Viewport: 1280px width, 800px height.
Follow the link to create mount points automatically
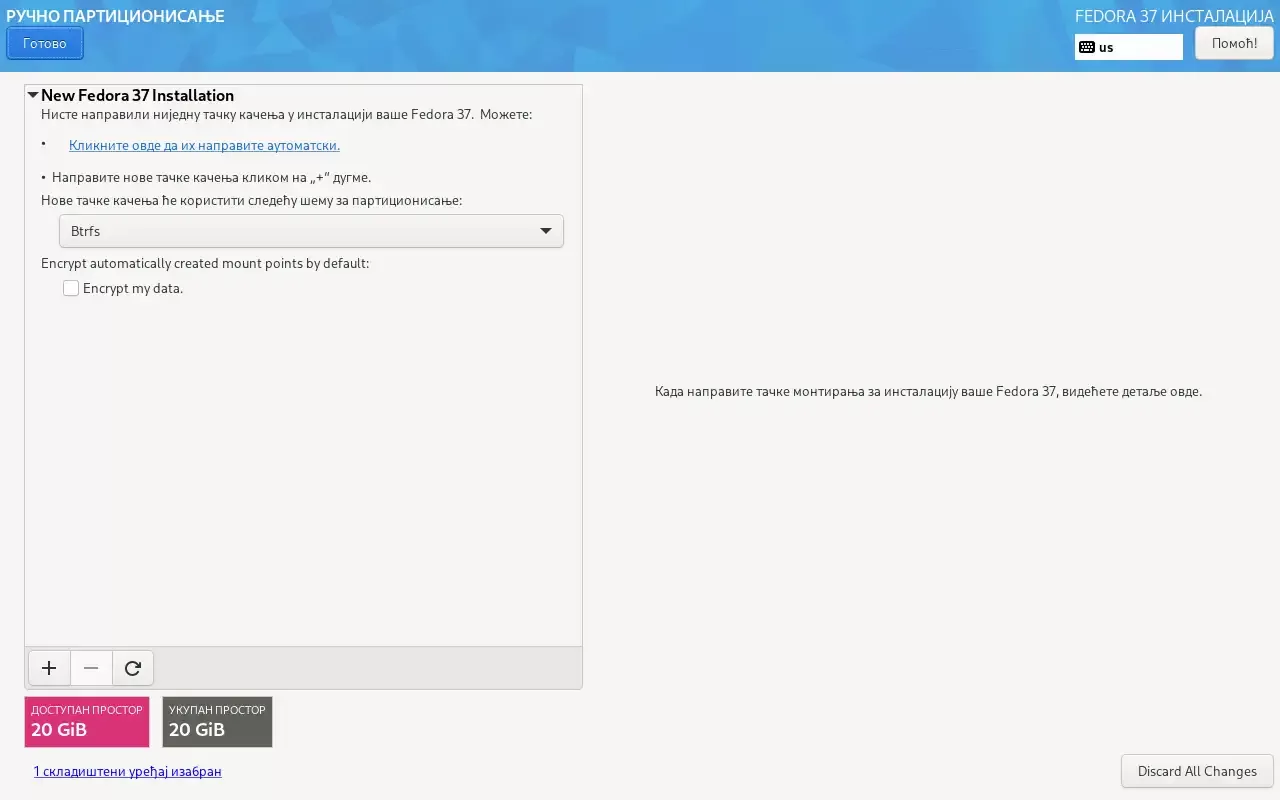pyautogui.click(x=204, y=145)
